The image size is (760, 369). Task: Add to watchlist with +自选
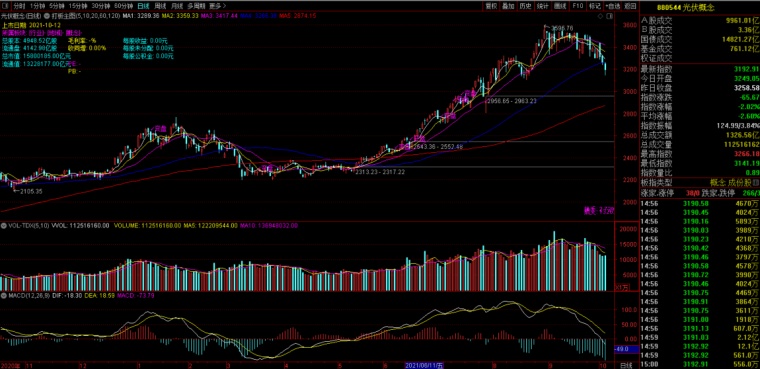pyautogui.click(x=613, y=6)
